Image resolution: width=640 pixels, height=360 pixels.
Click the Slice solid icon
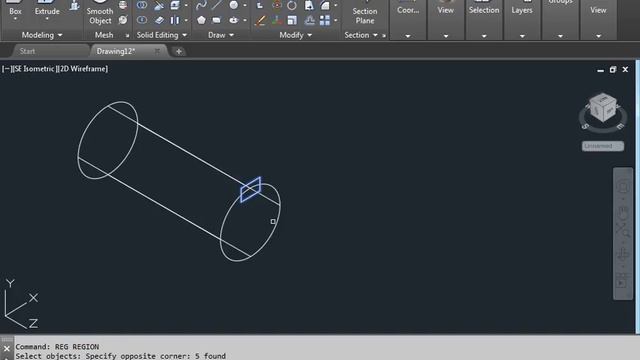tap(159, 5)
